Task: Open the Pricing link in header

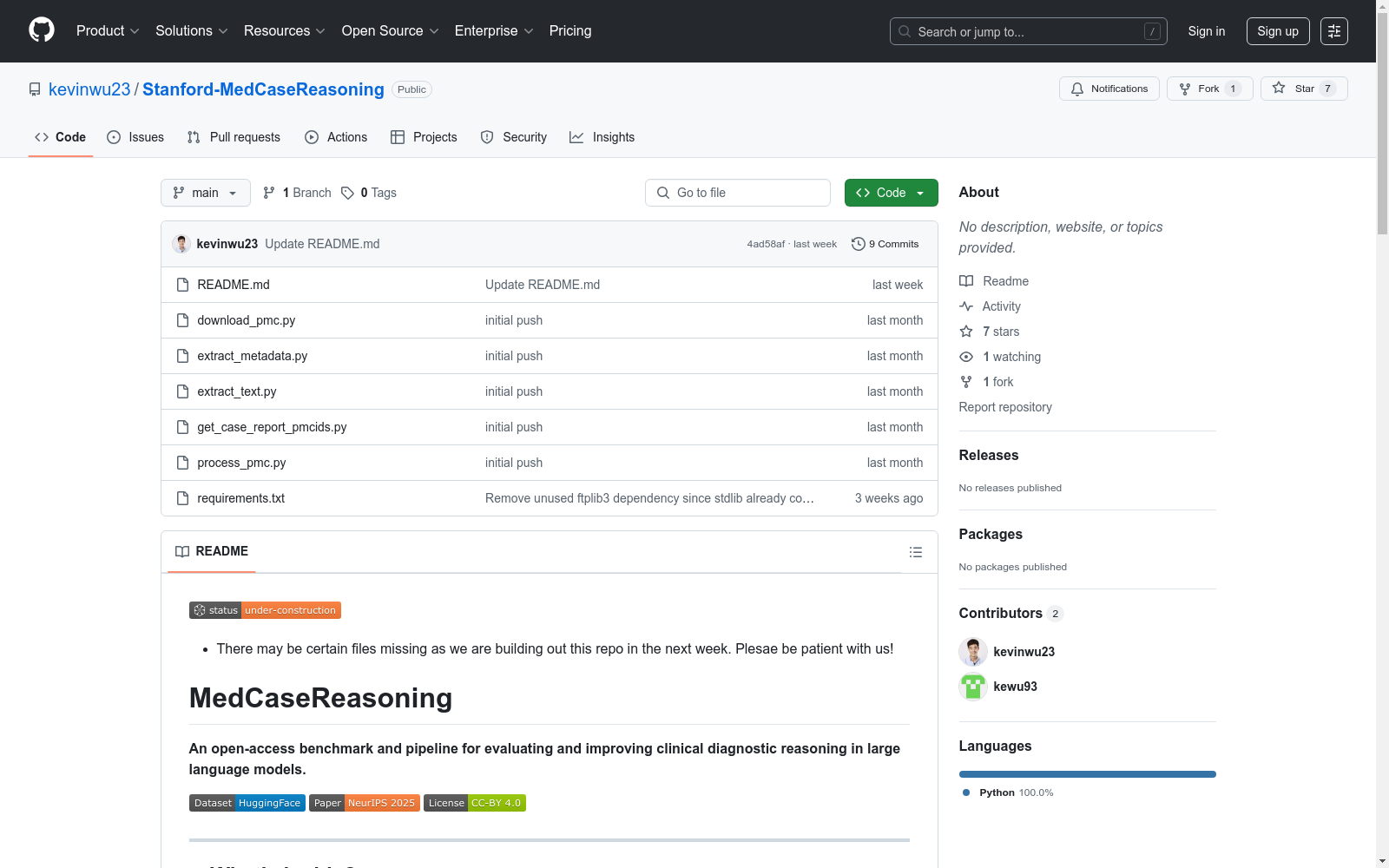Action: click(570, 31)
